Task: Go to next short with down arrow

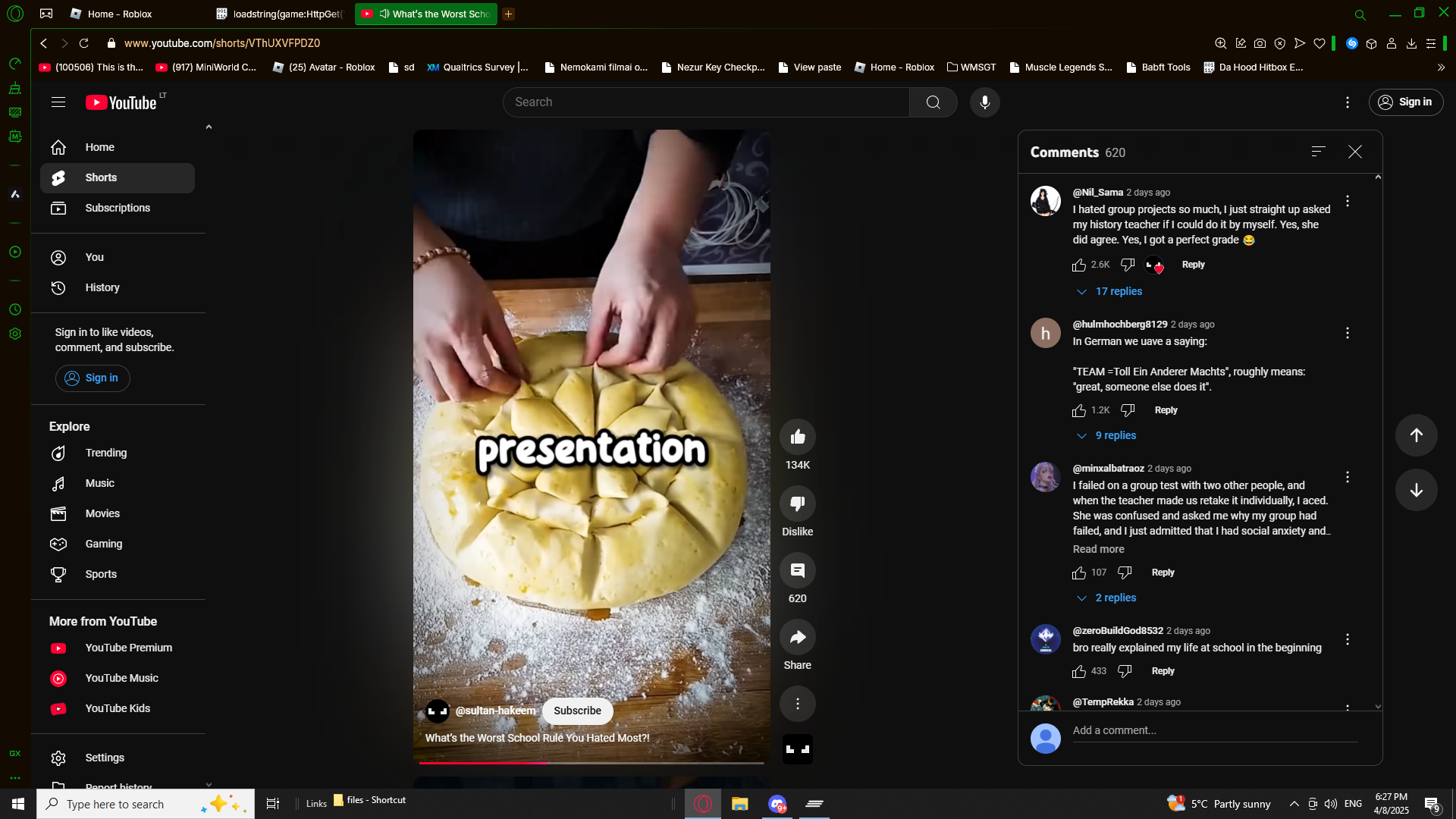Action: click(1416, 490)
